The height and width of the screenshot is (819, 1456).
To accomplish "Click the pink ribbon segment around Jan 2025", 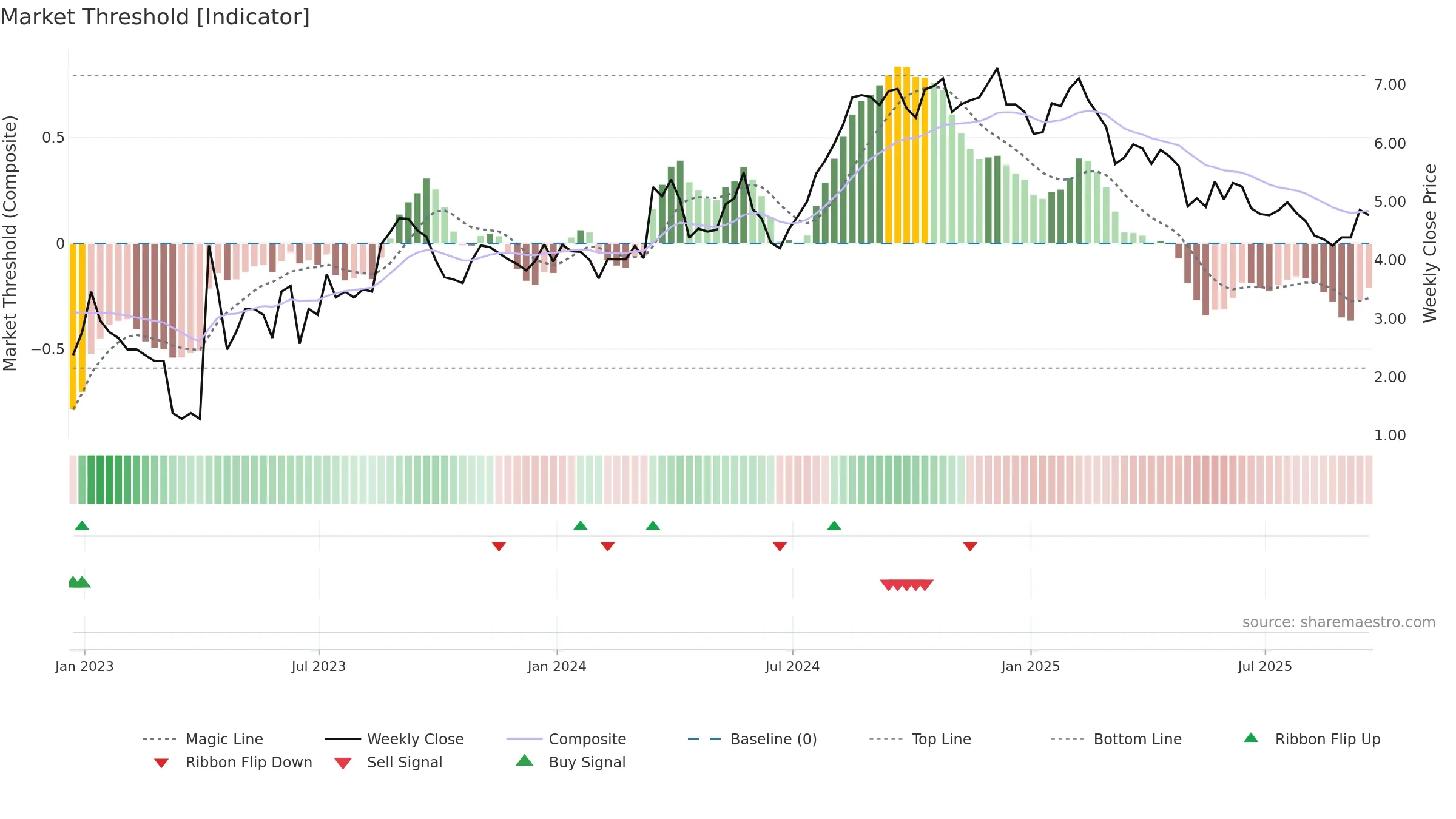I will [1034, 479].
